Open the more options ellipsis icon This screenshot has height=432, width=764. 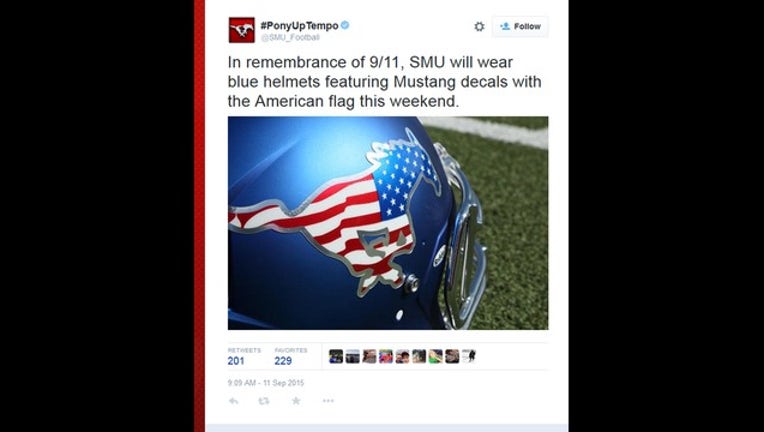(x=328, y=401)
